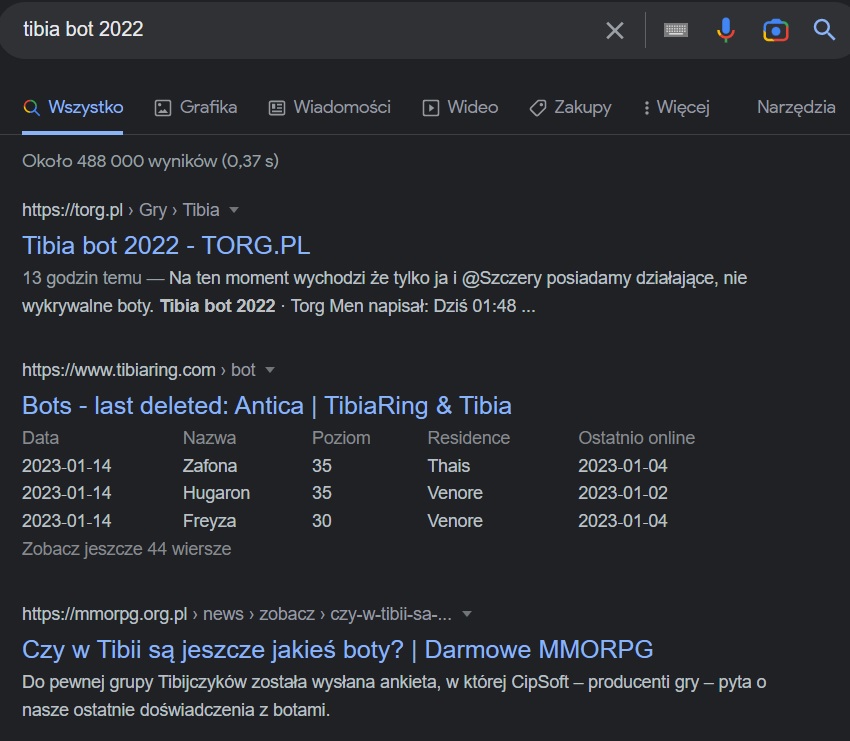Clear the search box with X icon
The image size is (850, 741).
[x=615, y=30]
